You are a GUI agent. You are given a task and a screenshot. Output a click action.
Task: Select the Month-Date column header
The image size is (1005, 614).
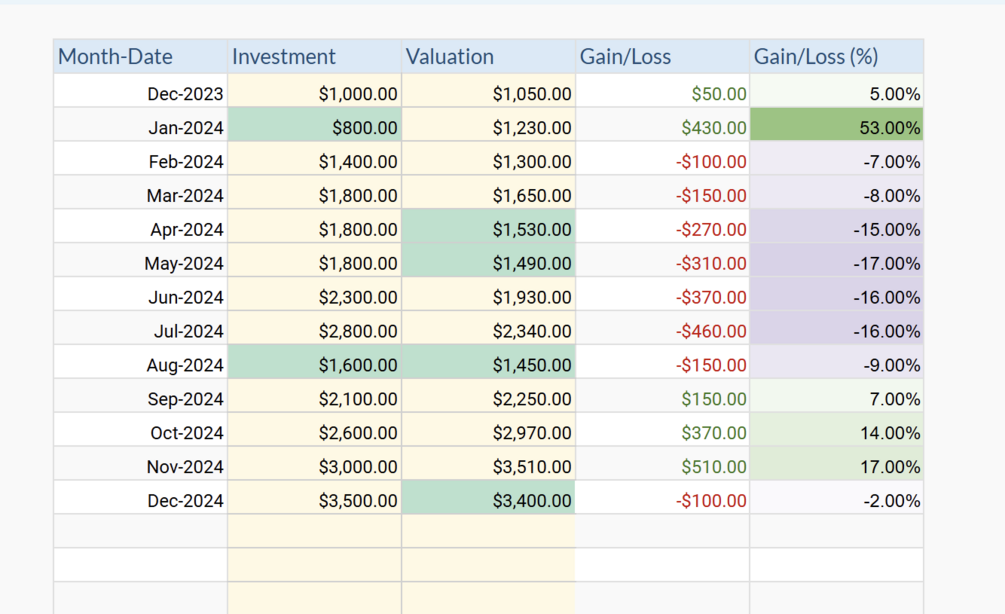pyautogui.click(x=140, y=57)
